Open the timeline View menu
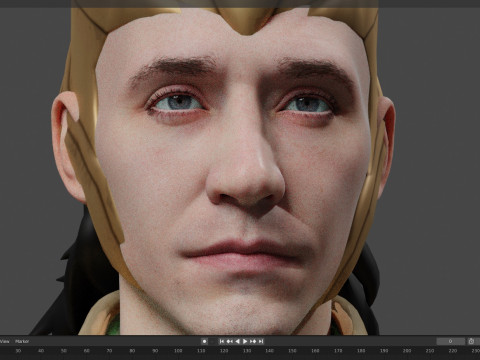Screen dimensions: 480x360 (x=5, y=341)
